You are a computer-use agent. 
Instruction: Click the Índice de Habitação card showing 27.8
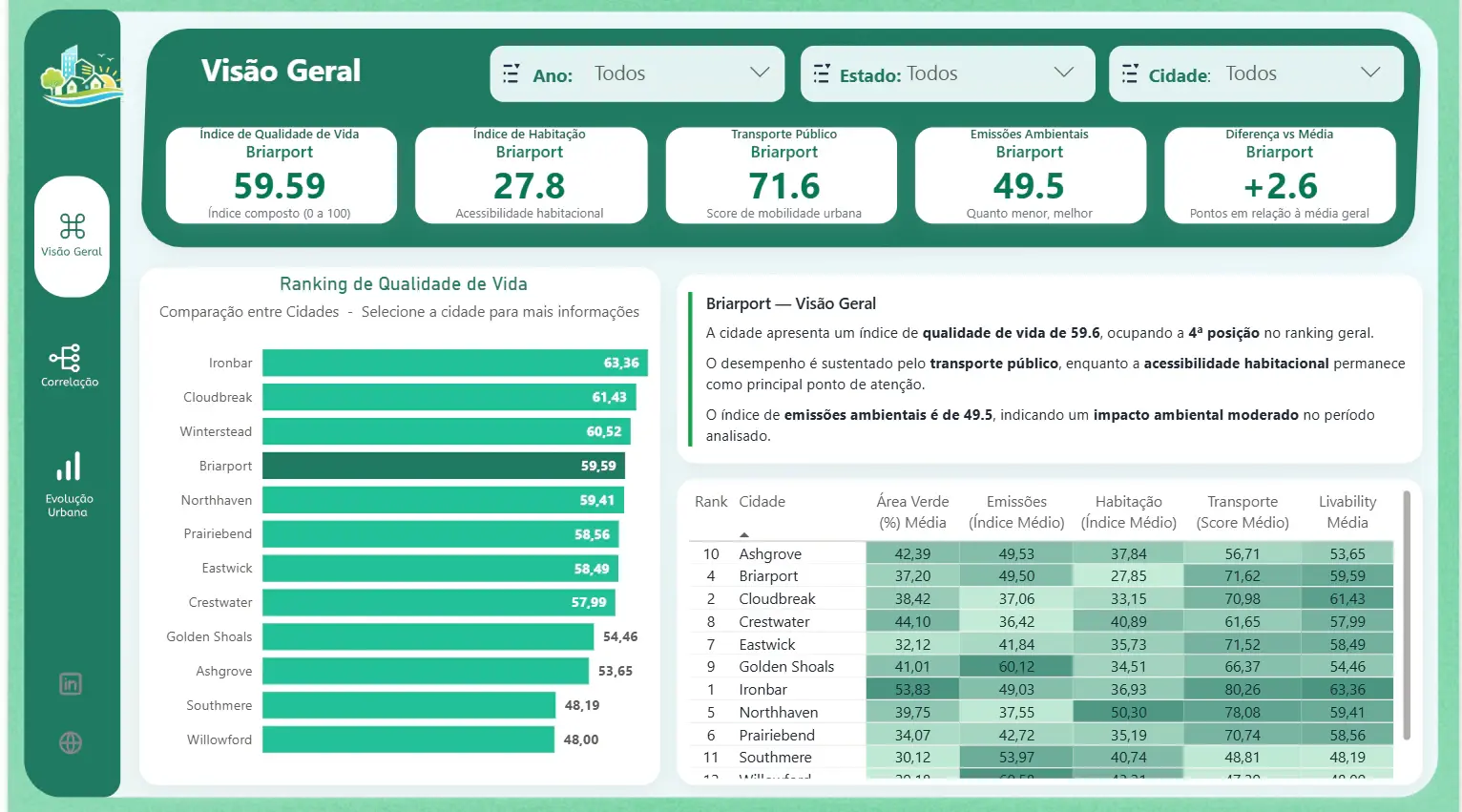click(531, 176)
